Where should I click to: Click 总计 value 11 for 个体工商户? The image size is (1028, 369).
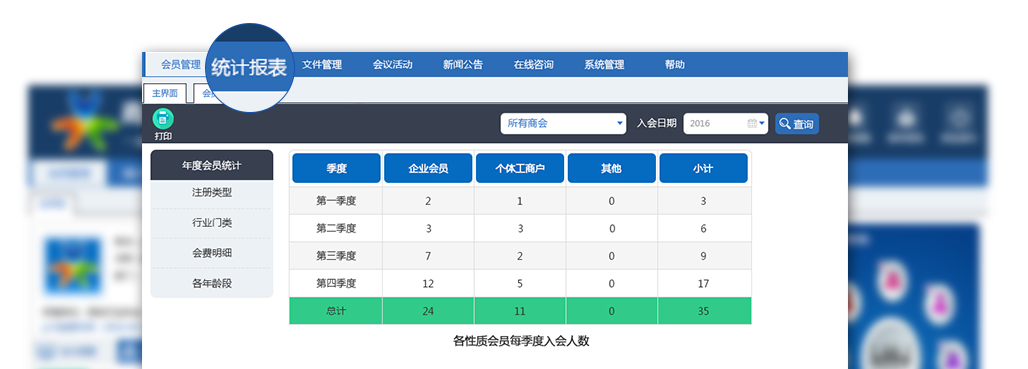click(x=520, y=311)
